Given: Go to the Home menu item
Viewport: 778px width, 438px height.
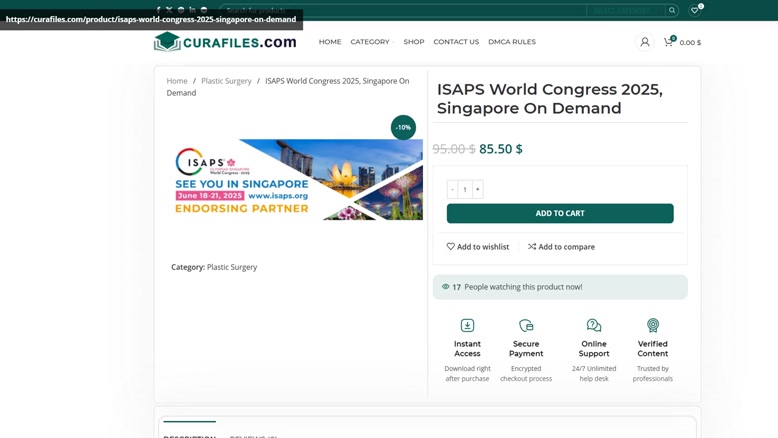Looking at the screenshot, I should [330, 42].
